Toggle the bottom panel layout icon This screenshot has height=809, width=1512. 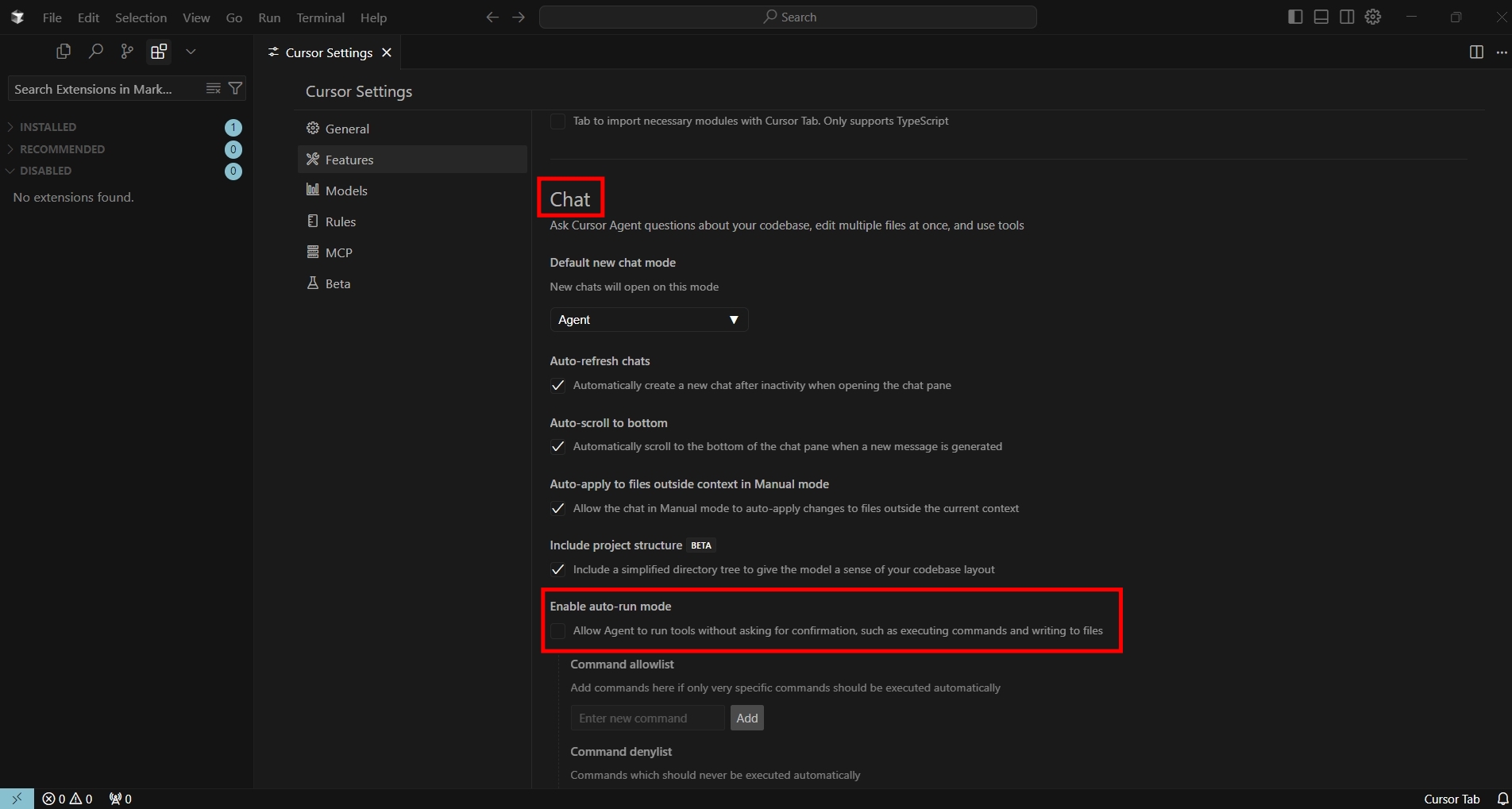(1321, 17)
